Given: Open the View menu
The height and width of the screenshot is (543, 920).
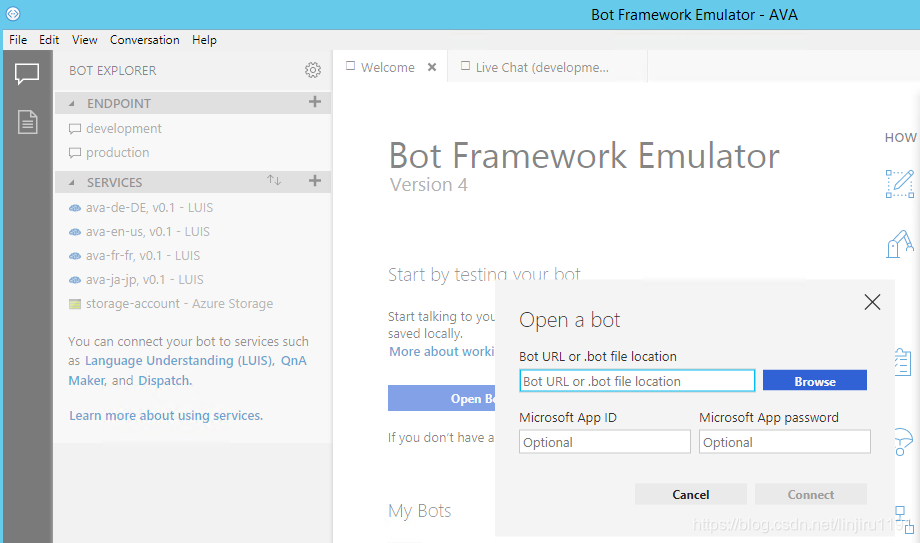Looking at the screenshot, I should point(84,40).
